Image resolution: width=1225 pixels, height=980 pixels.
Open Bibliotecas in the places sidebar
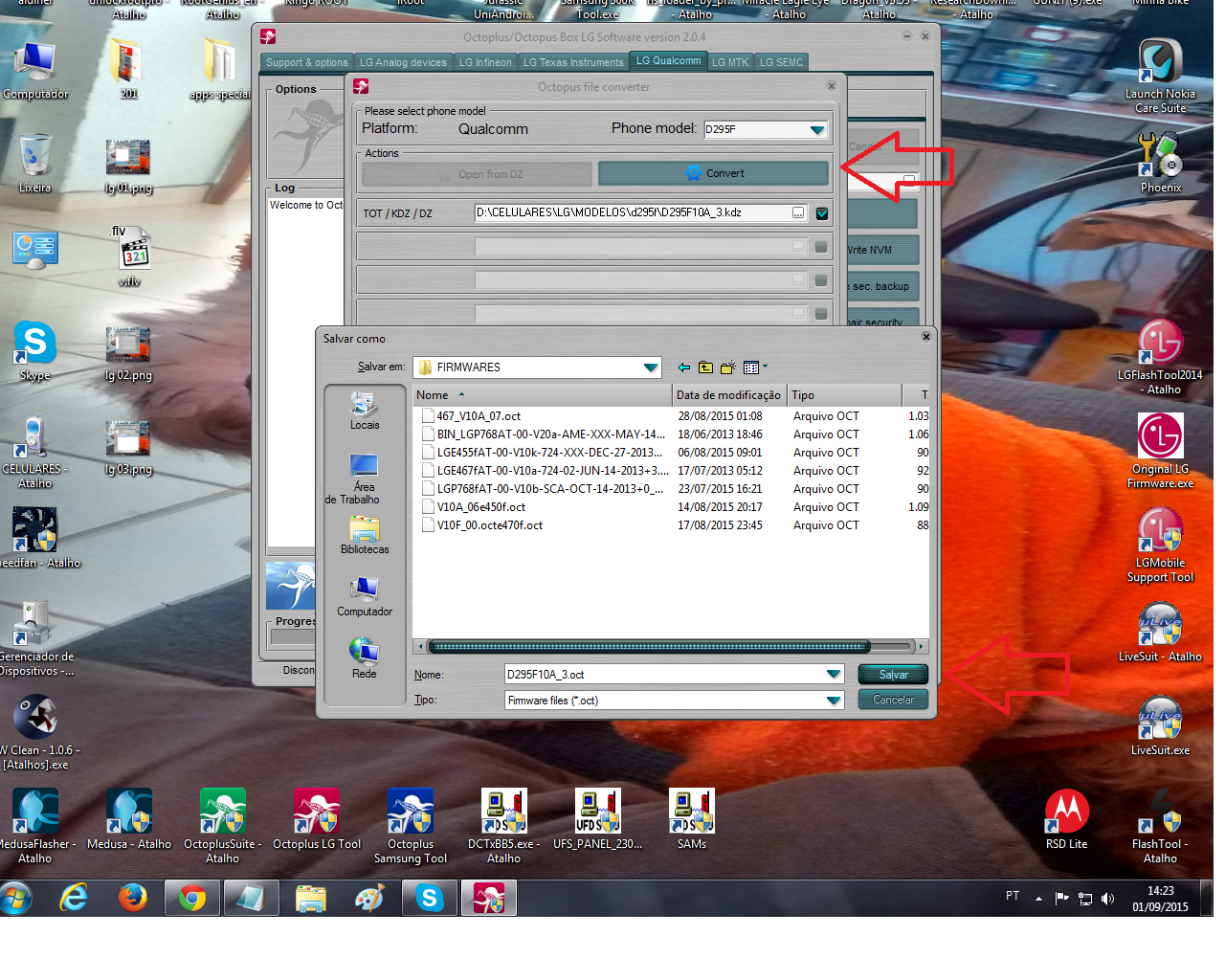(x=365, y=535)
